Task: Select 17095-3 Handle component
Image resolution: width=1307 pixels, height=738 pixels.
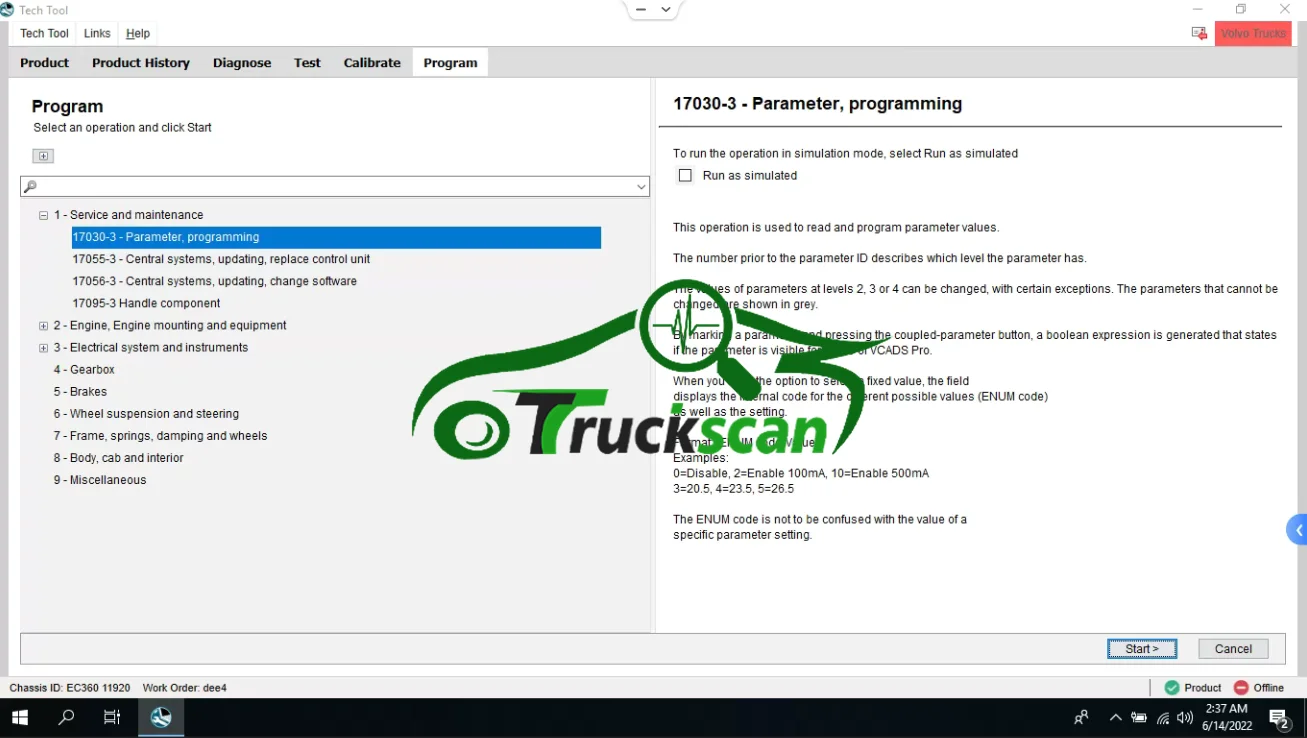Action: (146, 304)
